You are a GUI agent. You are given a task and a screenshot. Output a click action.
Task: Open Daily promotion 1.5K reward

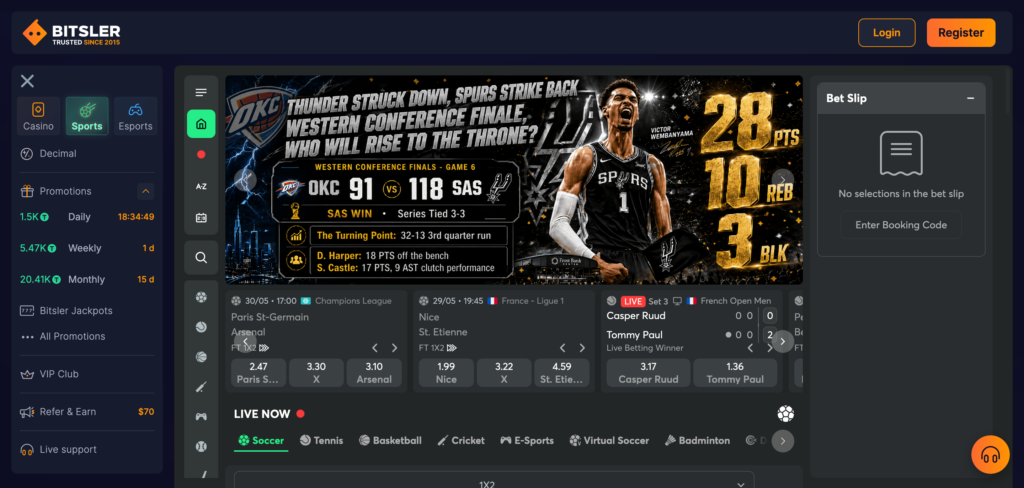87,217
